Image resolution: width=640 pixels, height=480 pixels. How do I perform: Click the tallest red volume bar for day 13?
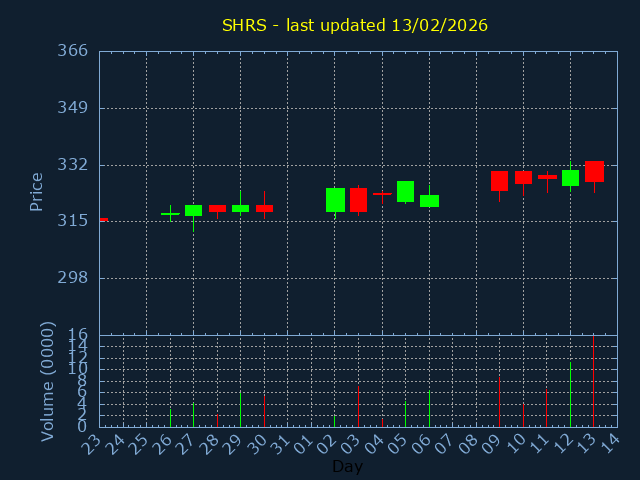(x=593, y=382)
